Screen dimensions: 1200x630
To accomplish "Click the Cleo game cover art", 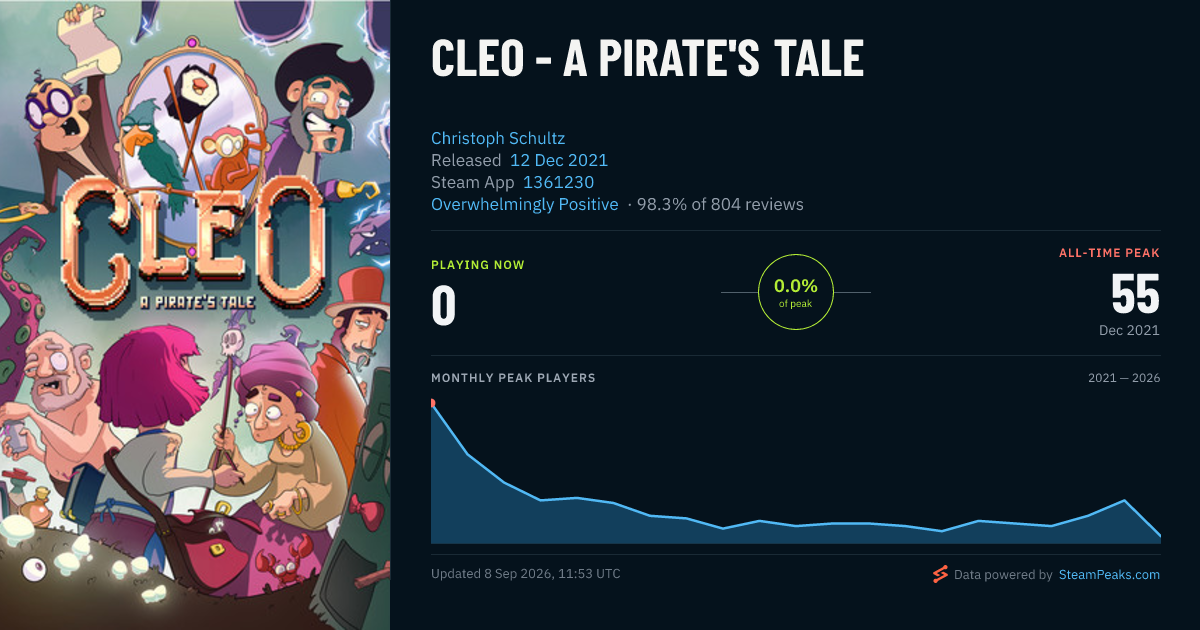I will click(195, 315).
